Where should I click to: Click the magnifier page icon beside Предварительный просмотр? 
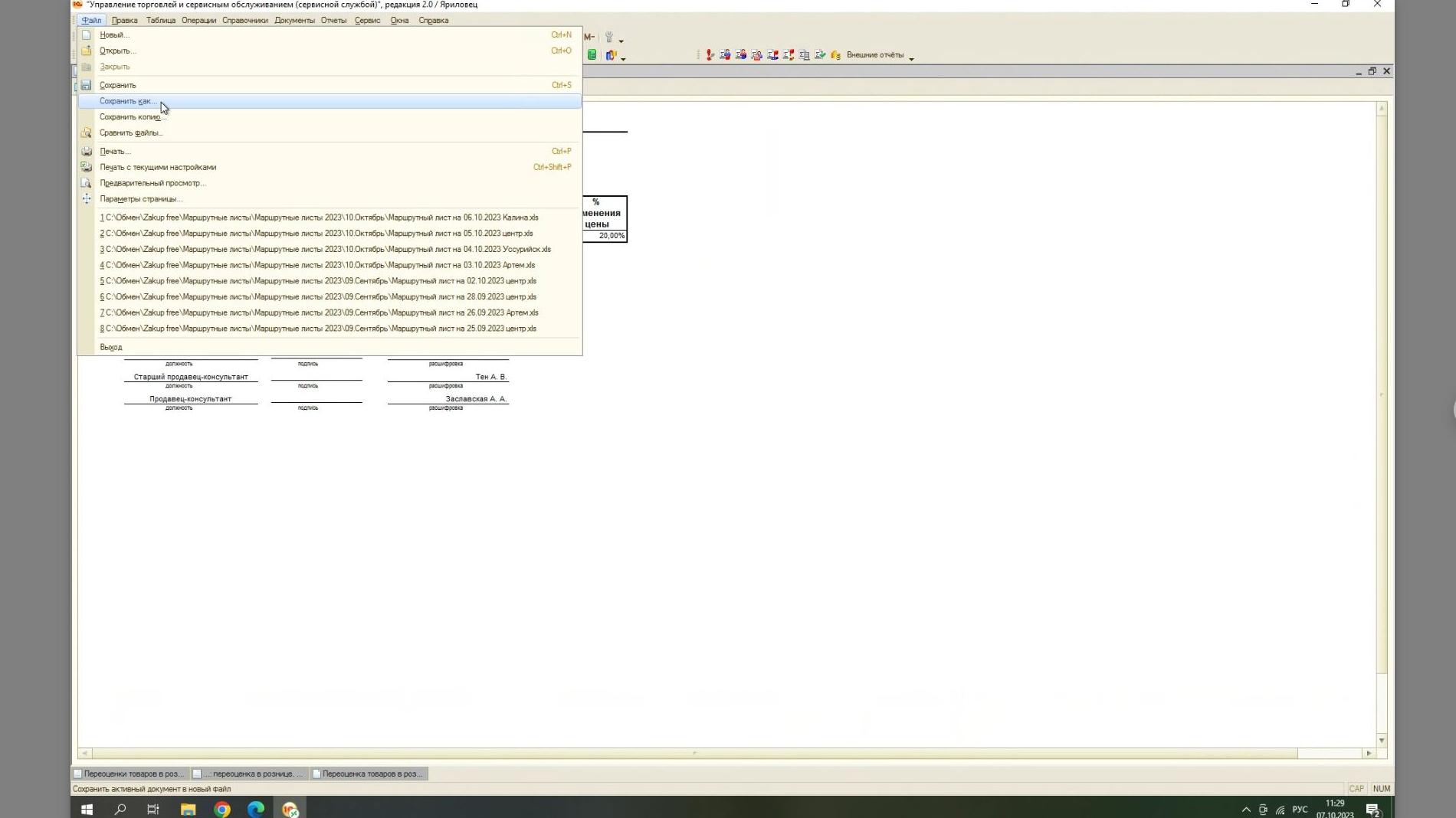[87, 183]
